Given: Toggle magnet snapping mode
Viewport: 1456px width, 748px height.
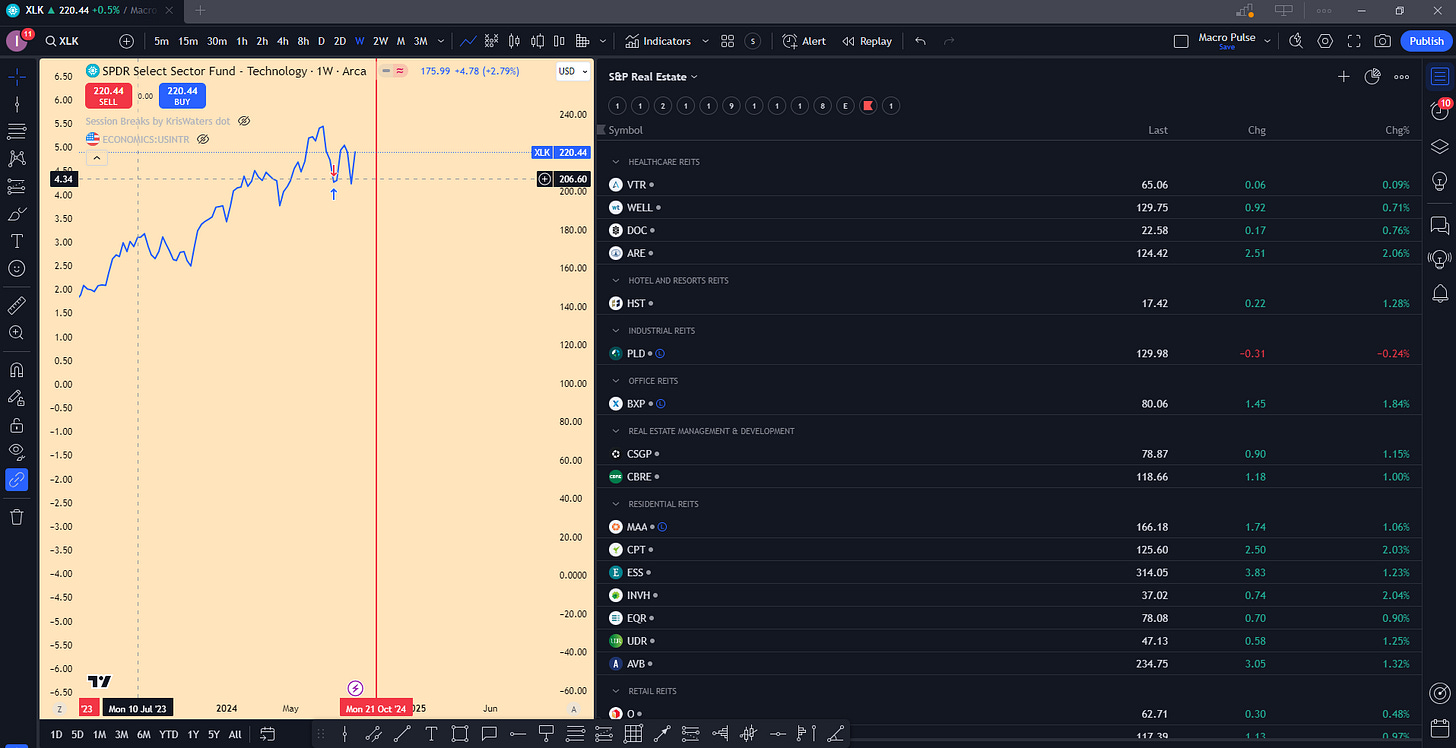Looking at the screenshot, I should click(x=17, y=370).
